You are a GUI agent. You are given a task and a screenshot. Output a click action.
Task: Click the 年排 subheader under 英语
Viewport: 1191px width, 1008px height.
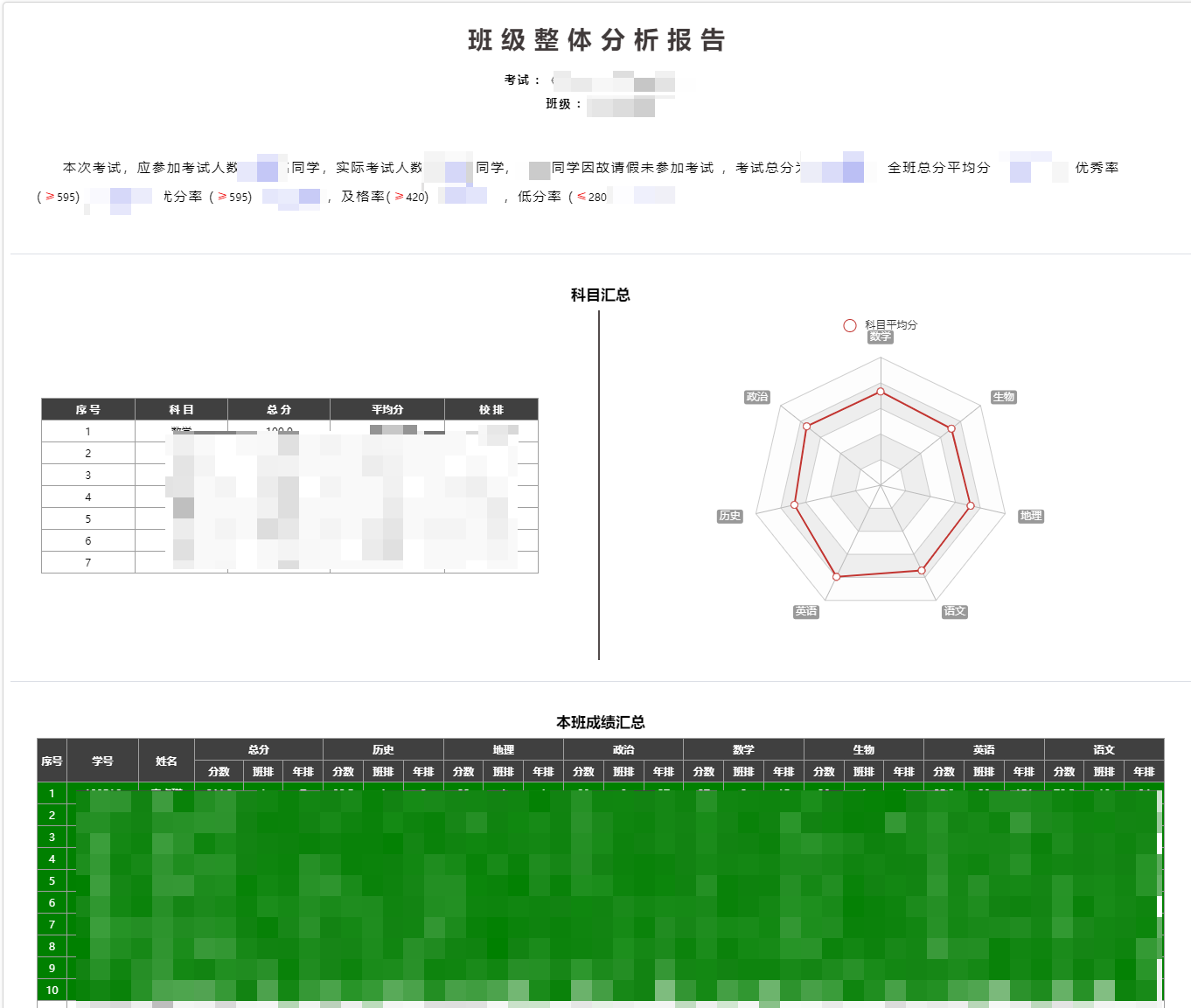[x=1024, y=771]
